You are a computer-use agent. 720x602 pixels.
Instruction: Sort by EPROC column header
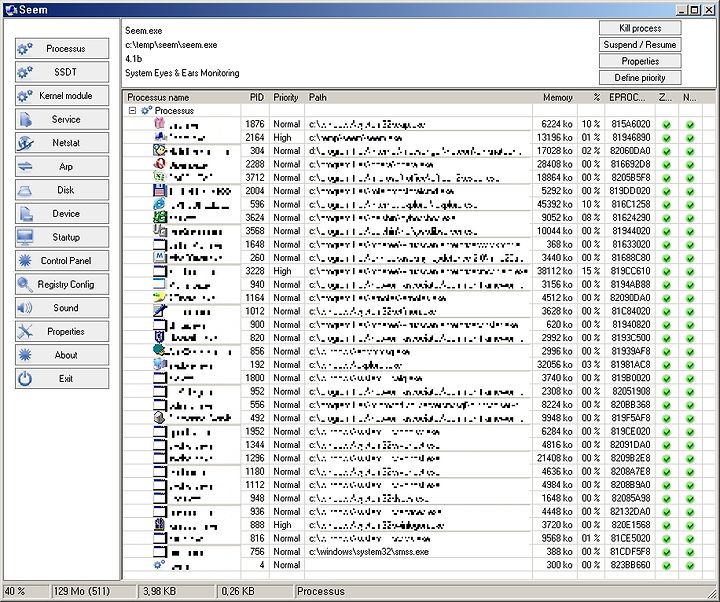(x=629, y=97)
